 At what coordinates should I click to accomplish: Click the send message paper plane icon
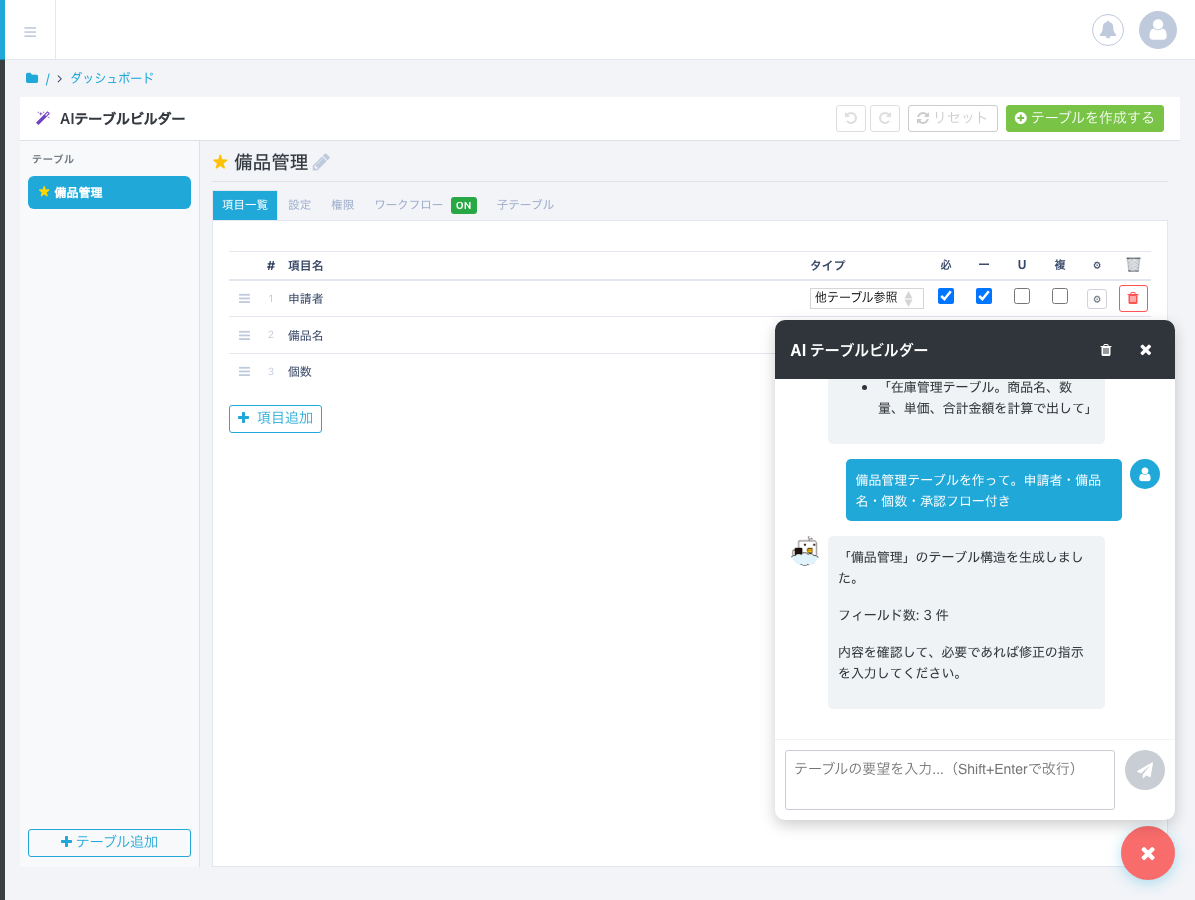coord(1145,770)
